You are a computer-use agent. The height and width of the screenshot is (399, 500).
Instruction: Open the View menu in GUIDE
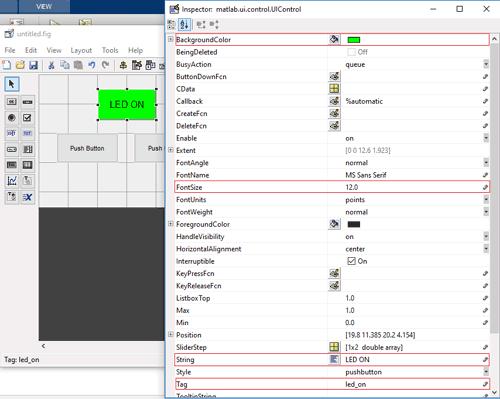[x=54, y=50]
